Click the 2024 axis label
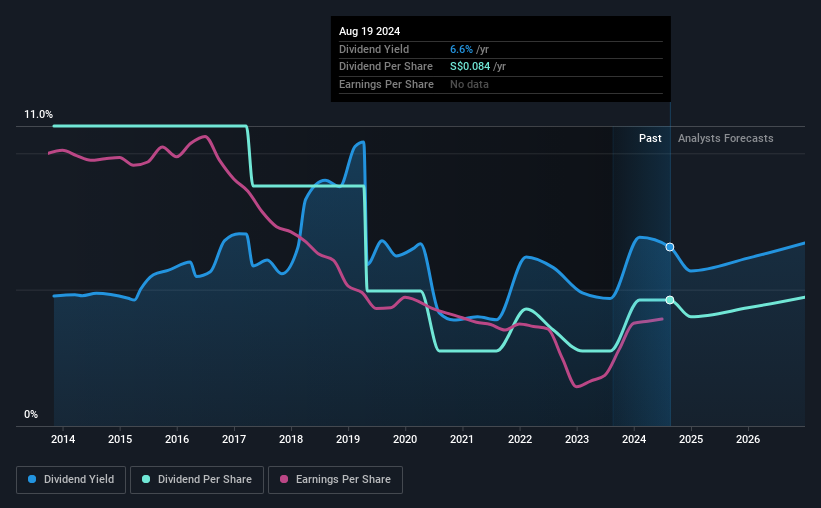Viewport: 821px width, 508px height. click(x=634, y=439)
